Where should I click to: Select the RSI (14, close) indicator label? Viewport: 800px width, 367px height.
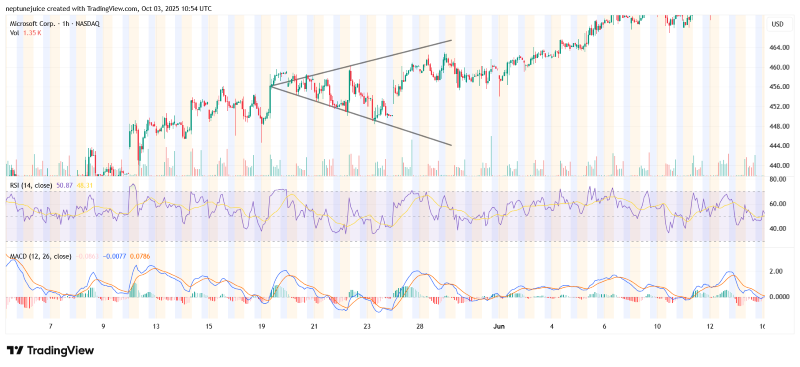click(31, 185)
